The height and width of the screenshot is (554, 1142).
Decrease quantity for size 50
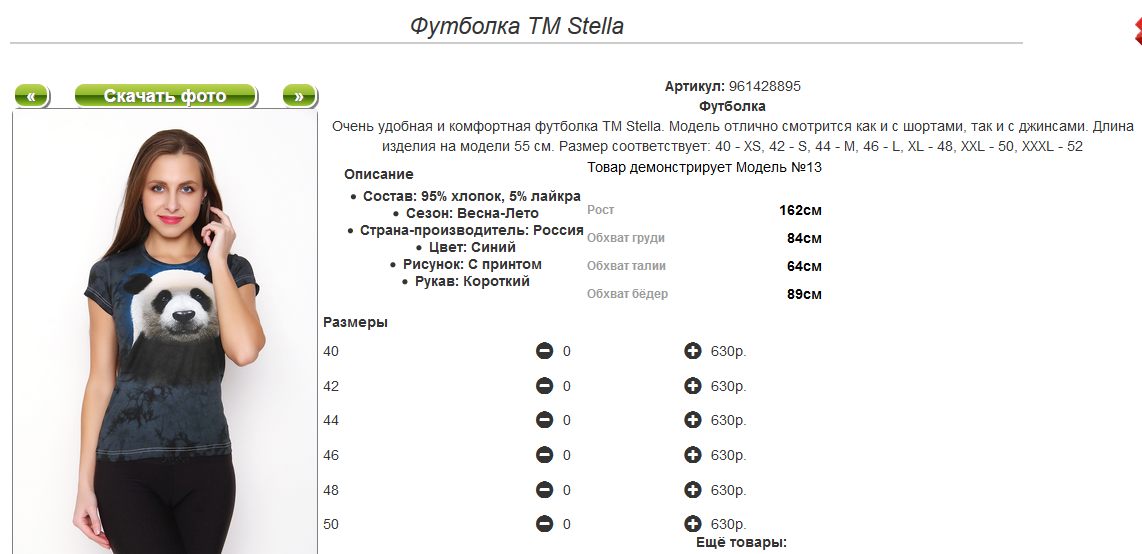(x=544, y=524)
